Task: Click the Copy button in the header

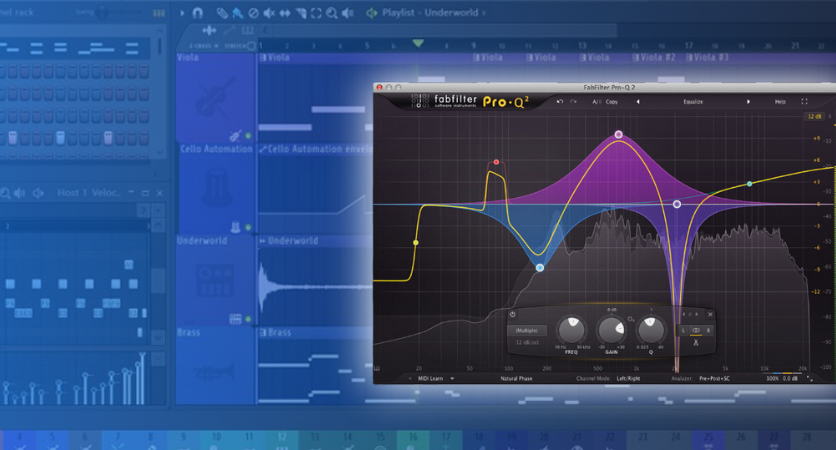Action: coord(612,102)
